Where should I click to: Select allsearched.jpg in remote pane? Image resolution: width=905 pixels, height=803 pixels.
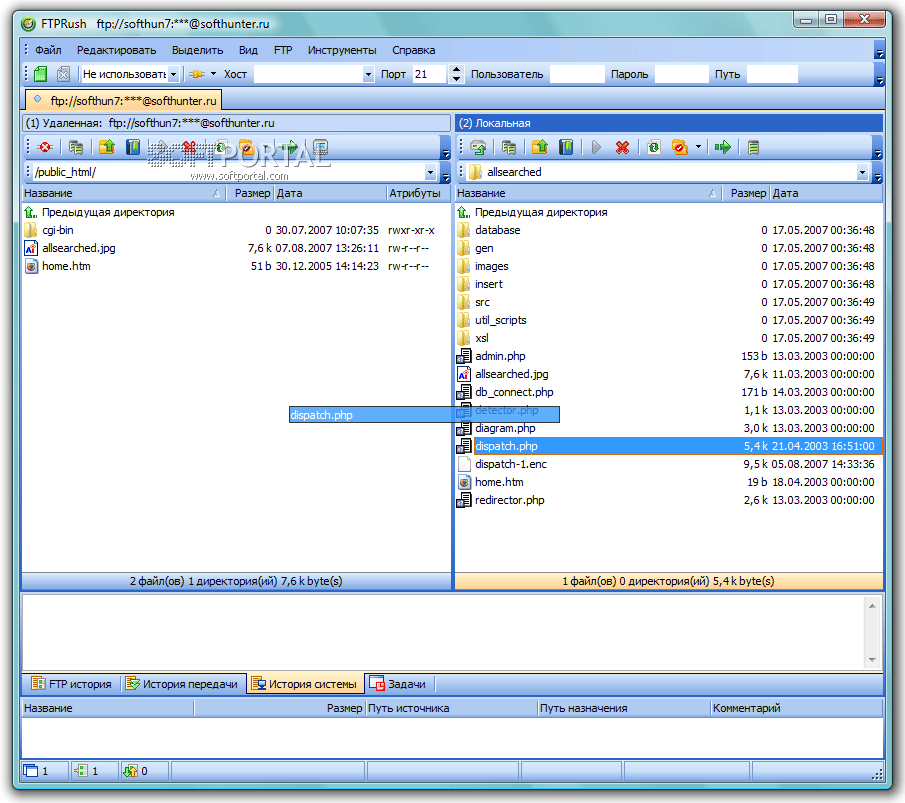(78, 248)
